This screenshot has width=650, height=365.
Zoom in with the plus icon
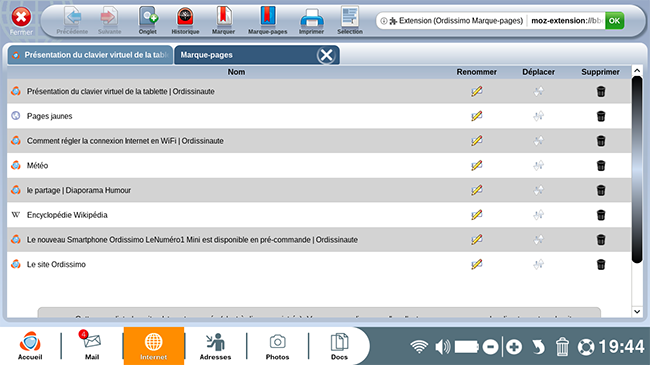(x=514, y=347)
